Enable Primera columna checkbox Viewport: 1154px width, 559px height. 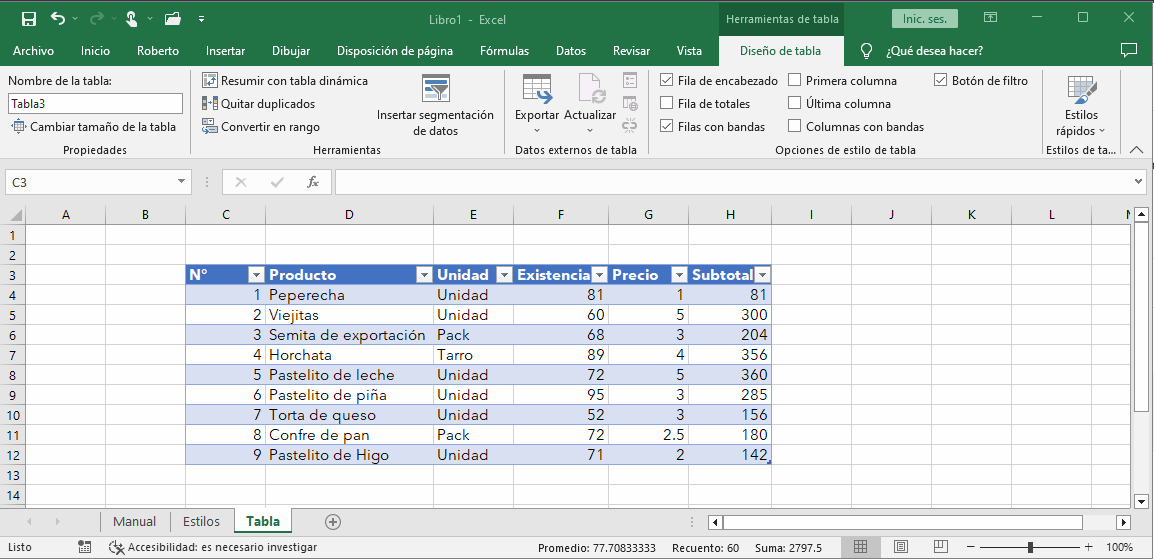[x=795, y=80]
